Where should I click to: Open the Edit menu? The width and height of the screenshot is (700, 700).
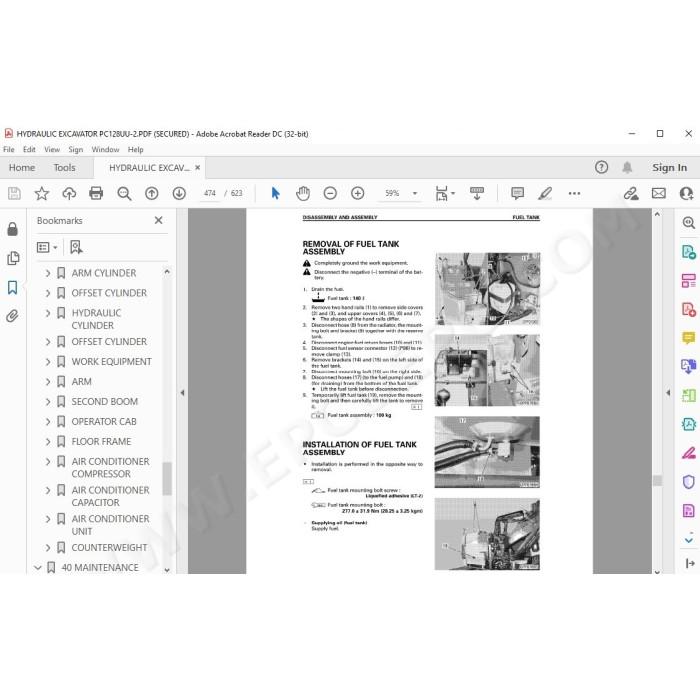[29, 150]
